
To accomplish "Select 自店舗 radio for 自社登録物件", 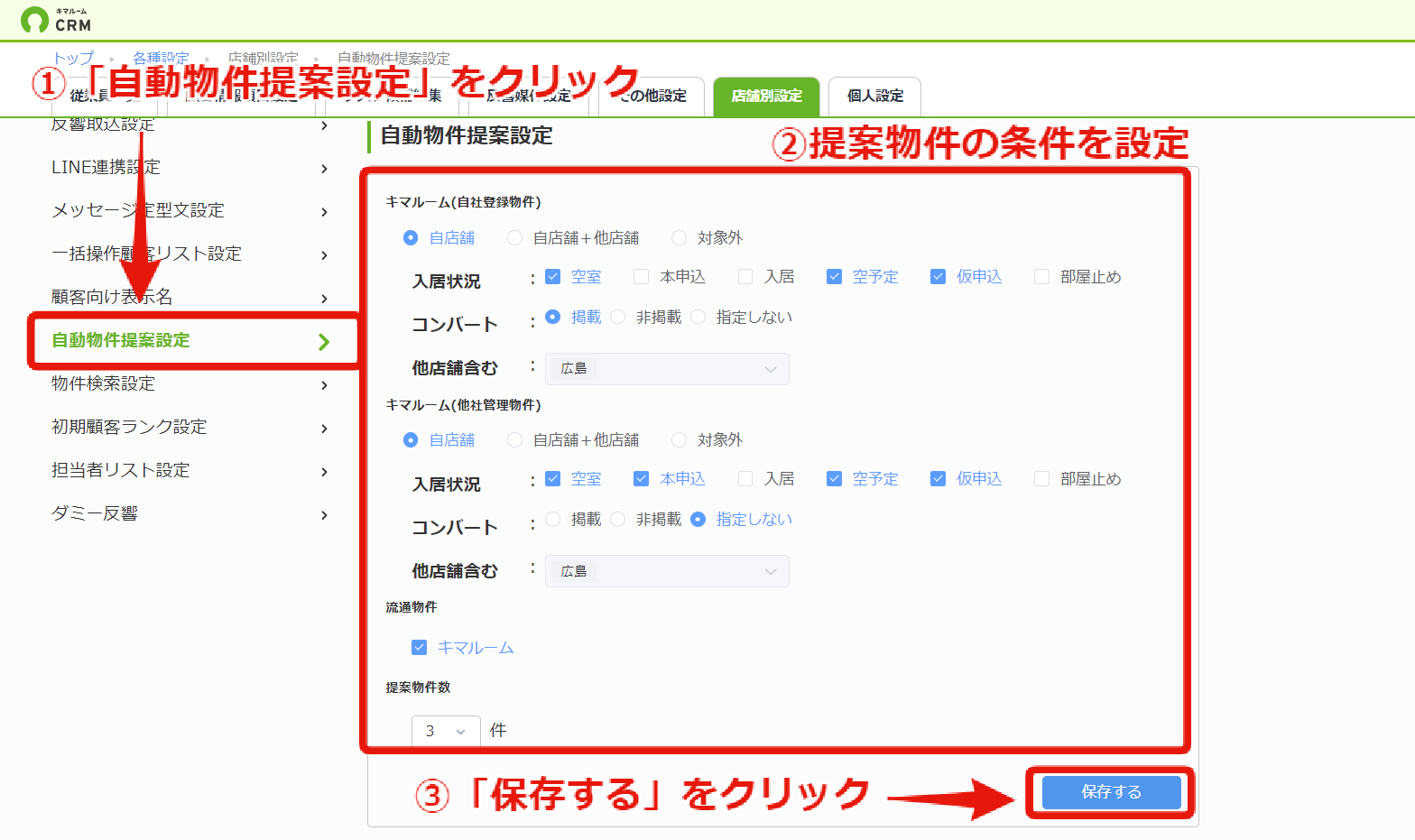I will click(x=411, y=238).
